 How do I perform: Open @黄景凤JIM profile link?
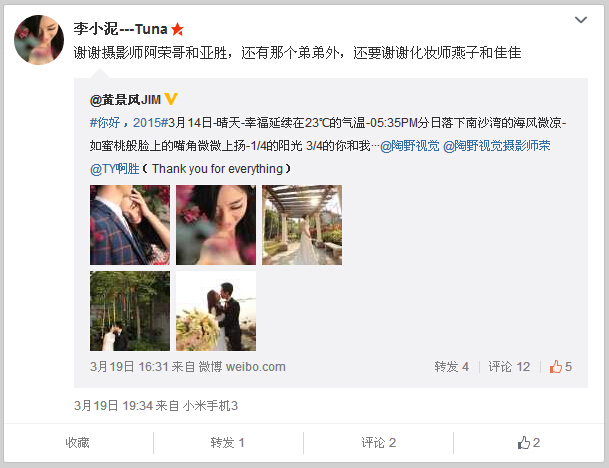pyautogui.click(x=125, y=99)
